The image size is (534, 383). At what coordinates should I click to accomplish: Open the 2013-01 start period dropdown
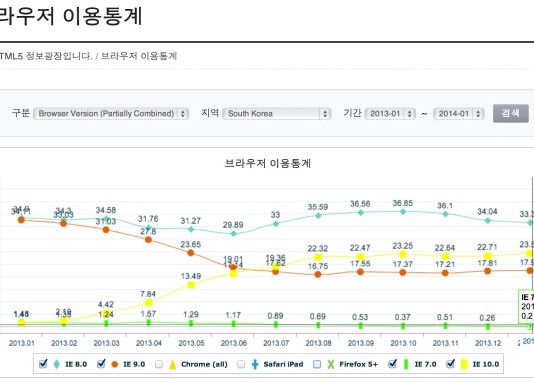click(390, 113)
